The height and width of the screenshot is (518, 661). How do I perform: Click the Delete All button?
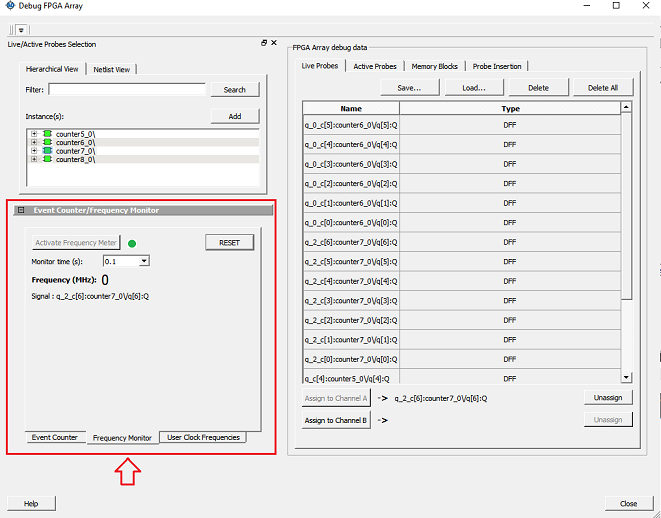point(602,88)
